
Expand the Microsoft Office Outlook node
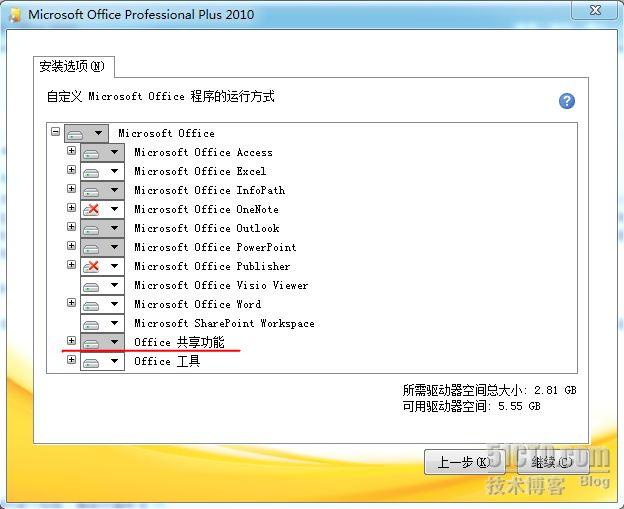coord(71,226)
